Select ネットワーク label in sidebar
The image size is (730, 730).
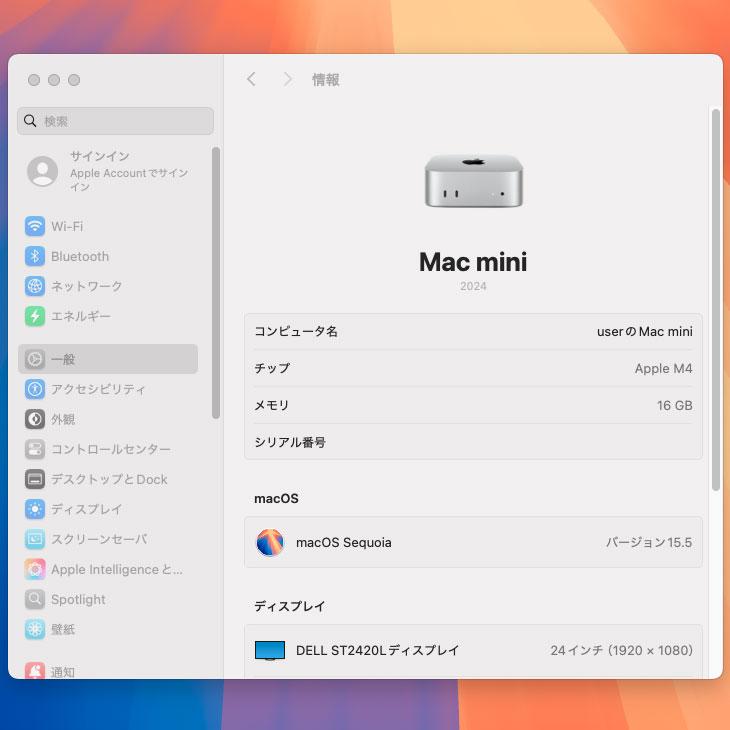87,286
